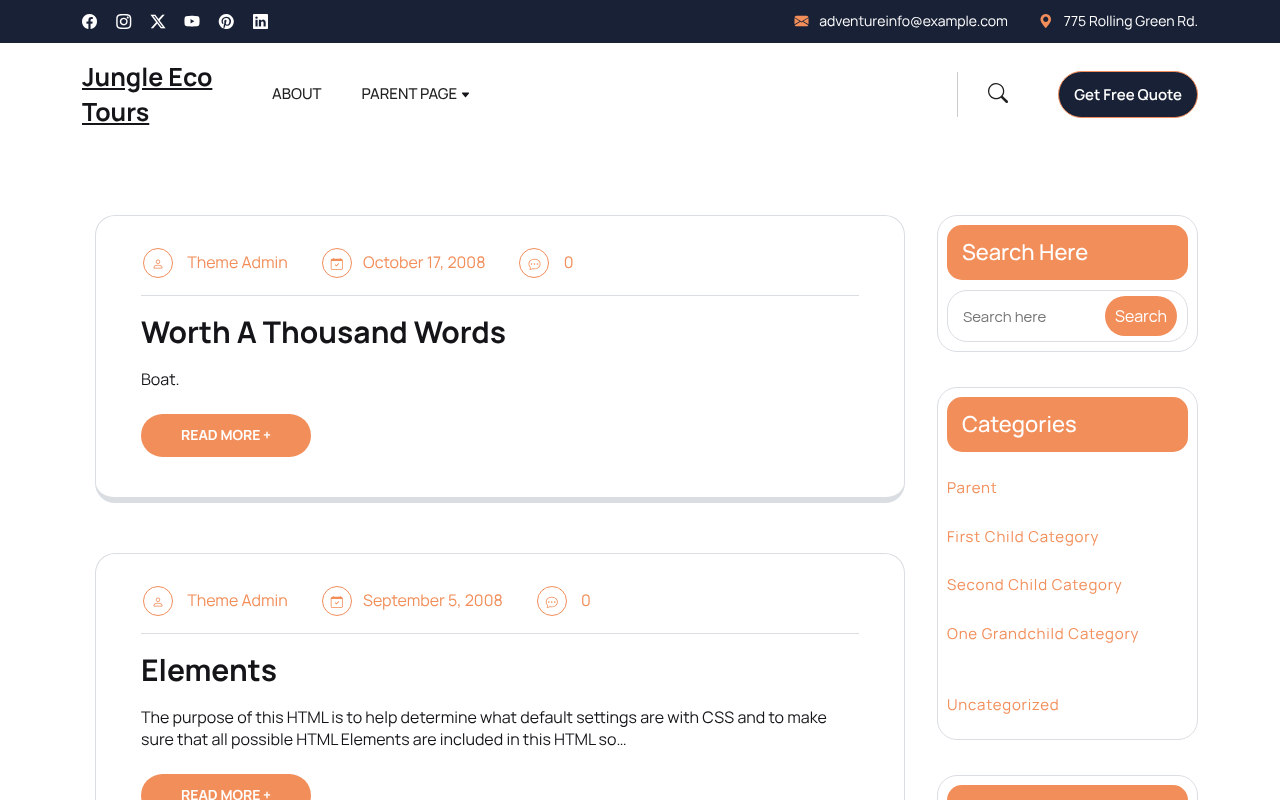Select the September 5, 2008 date link
The height and width of the screenshot is (800, 1280).
(x=433, y=600)
